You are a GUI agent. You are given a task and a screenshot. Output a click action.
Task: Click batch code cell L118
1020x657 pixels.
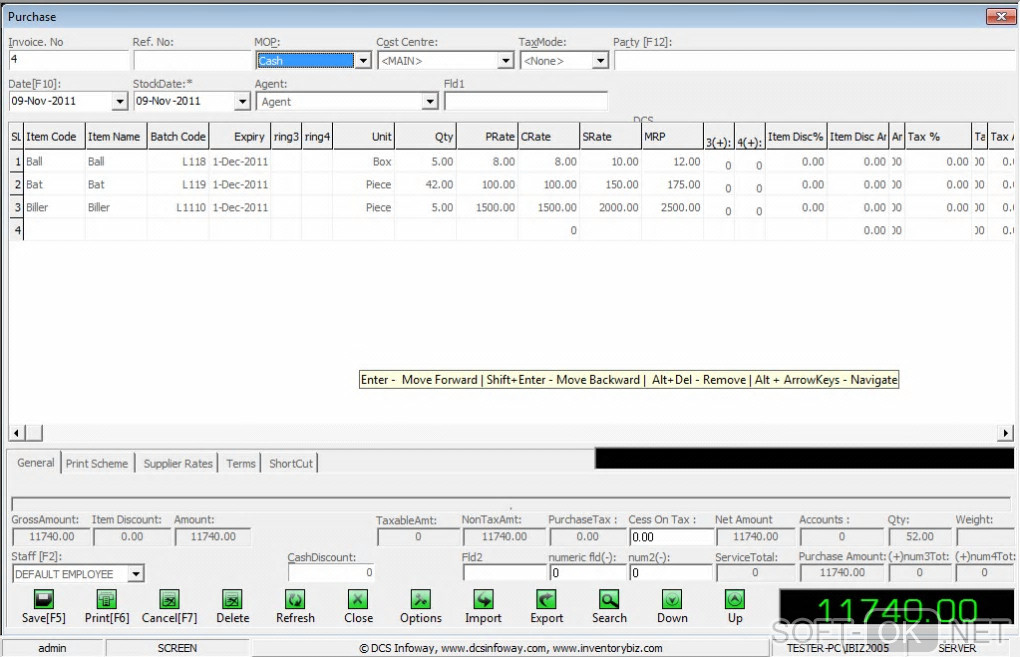(178, 161)
